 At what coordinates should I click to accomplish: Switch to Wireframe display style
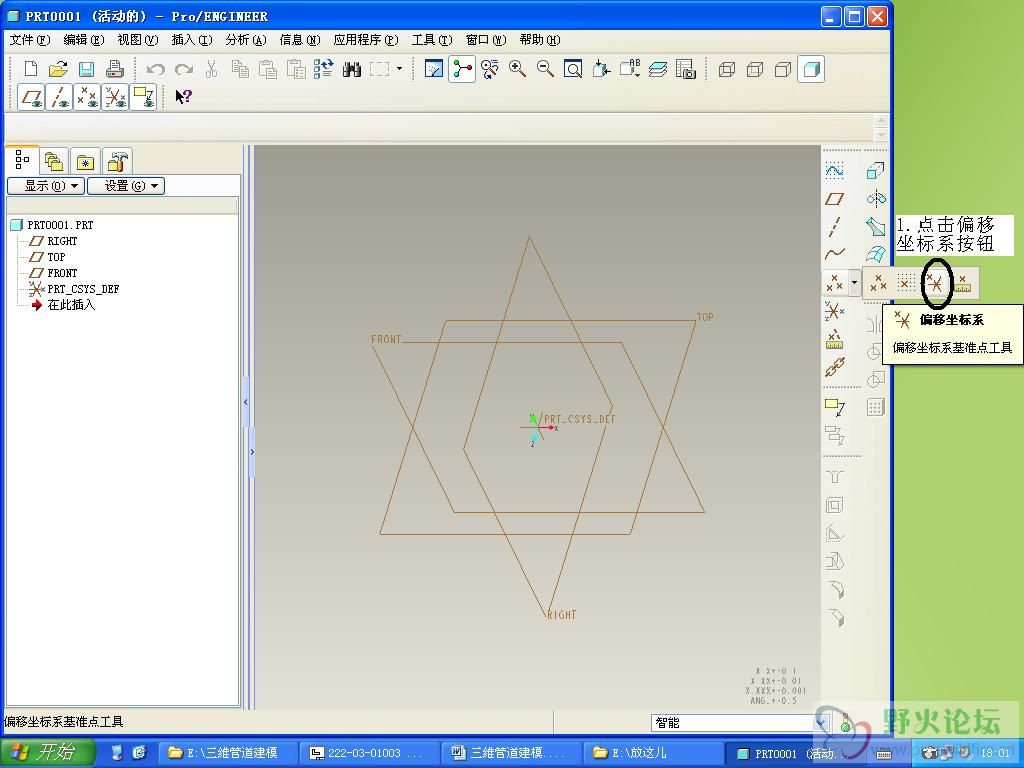point(727,69)
